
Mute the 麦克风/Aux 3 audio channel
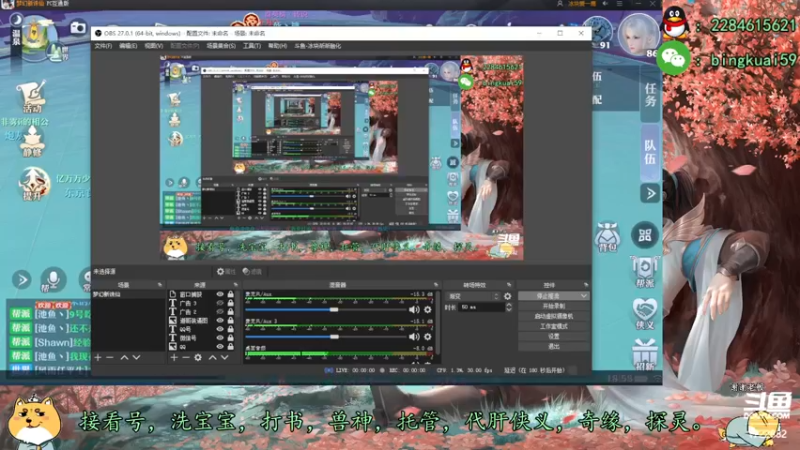(414, 337)
